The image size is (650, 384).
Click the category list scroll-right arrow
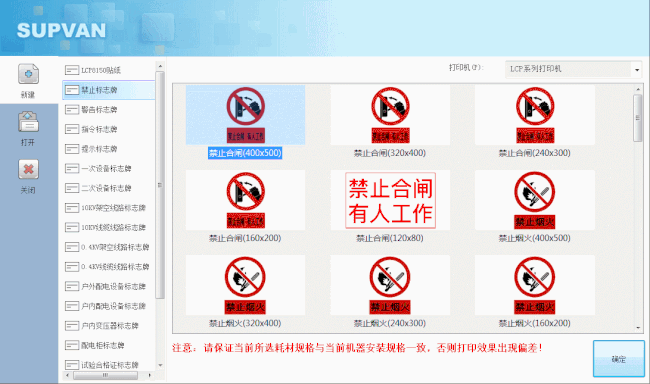coord(150,375)
